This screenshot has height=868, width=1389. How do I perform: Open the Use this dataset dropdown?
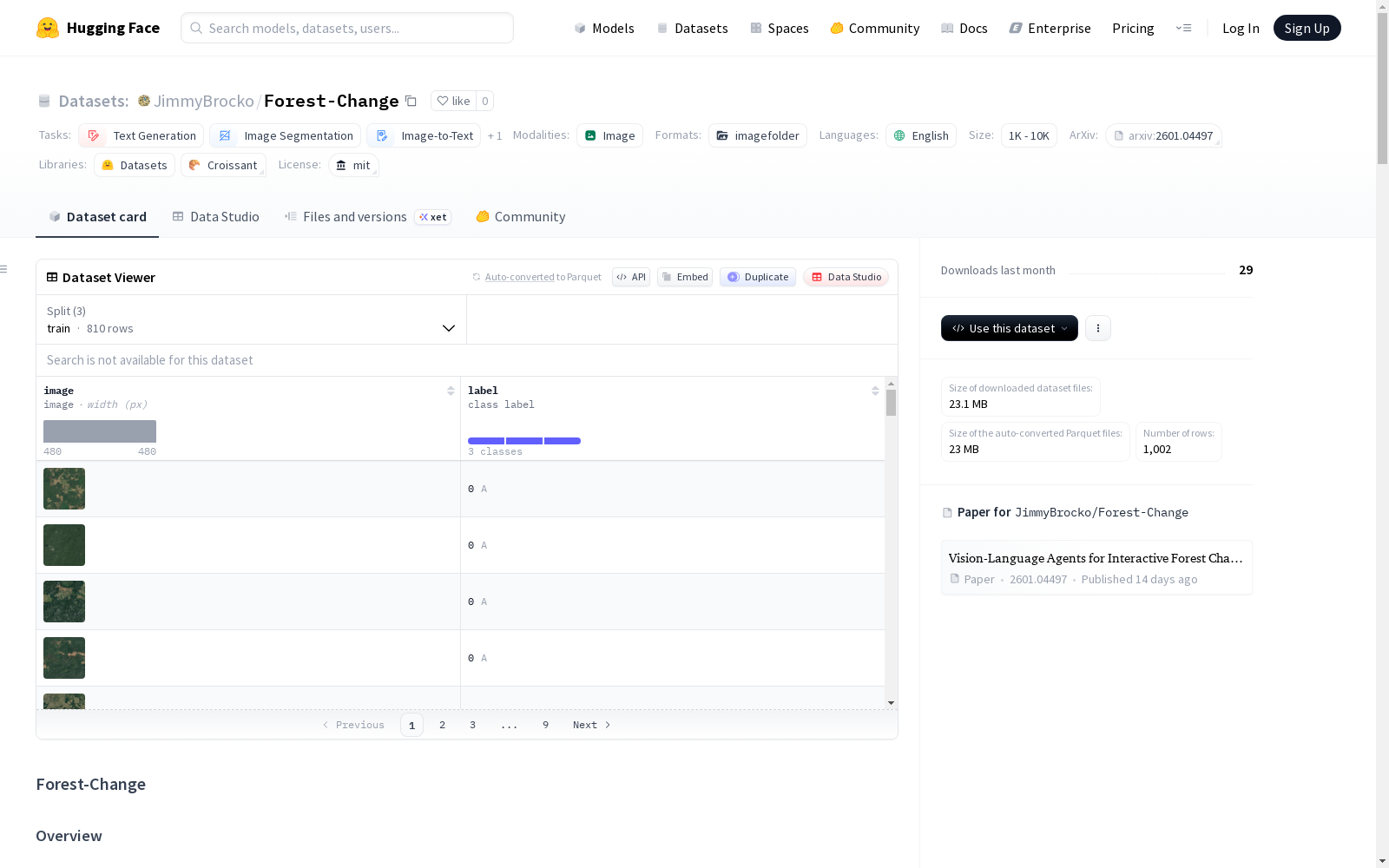click(x=1010, y=328)
